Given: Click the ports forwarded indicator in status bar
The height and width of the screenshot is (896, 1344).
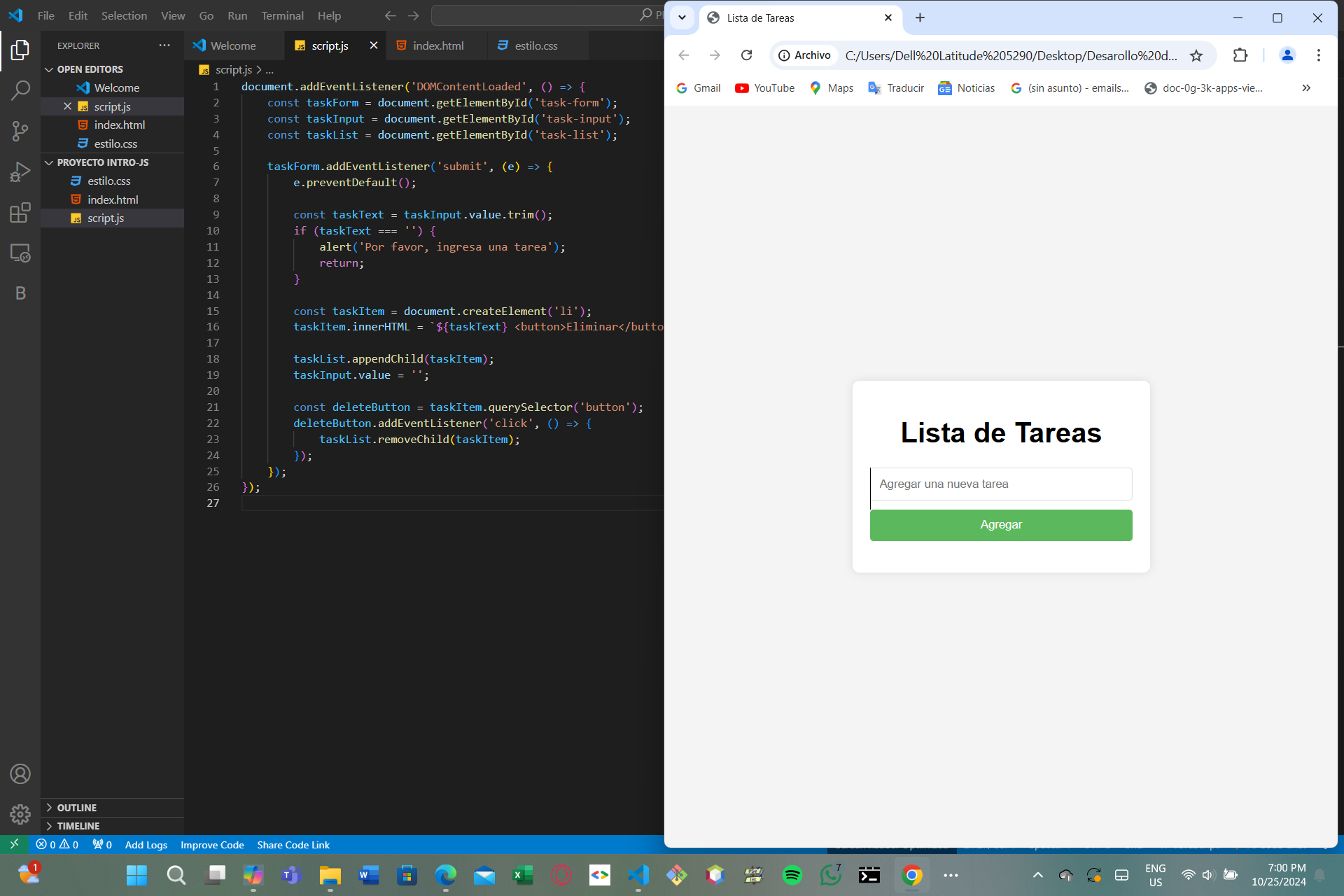Looking at the screenshot, I should pos(102,844).
